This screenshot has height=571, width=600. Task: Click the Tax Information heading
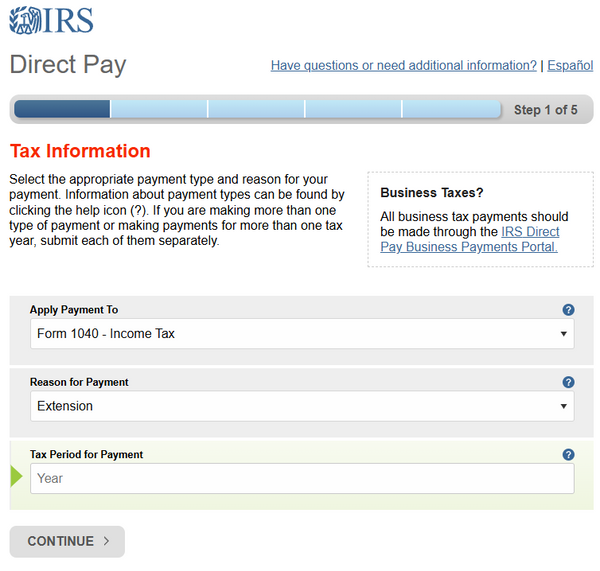[x=80, y=151]
